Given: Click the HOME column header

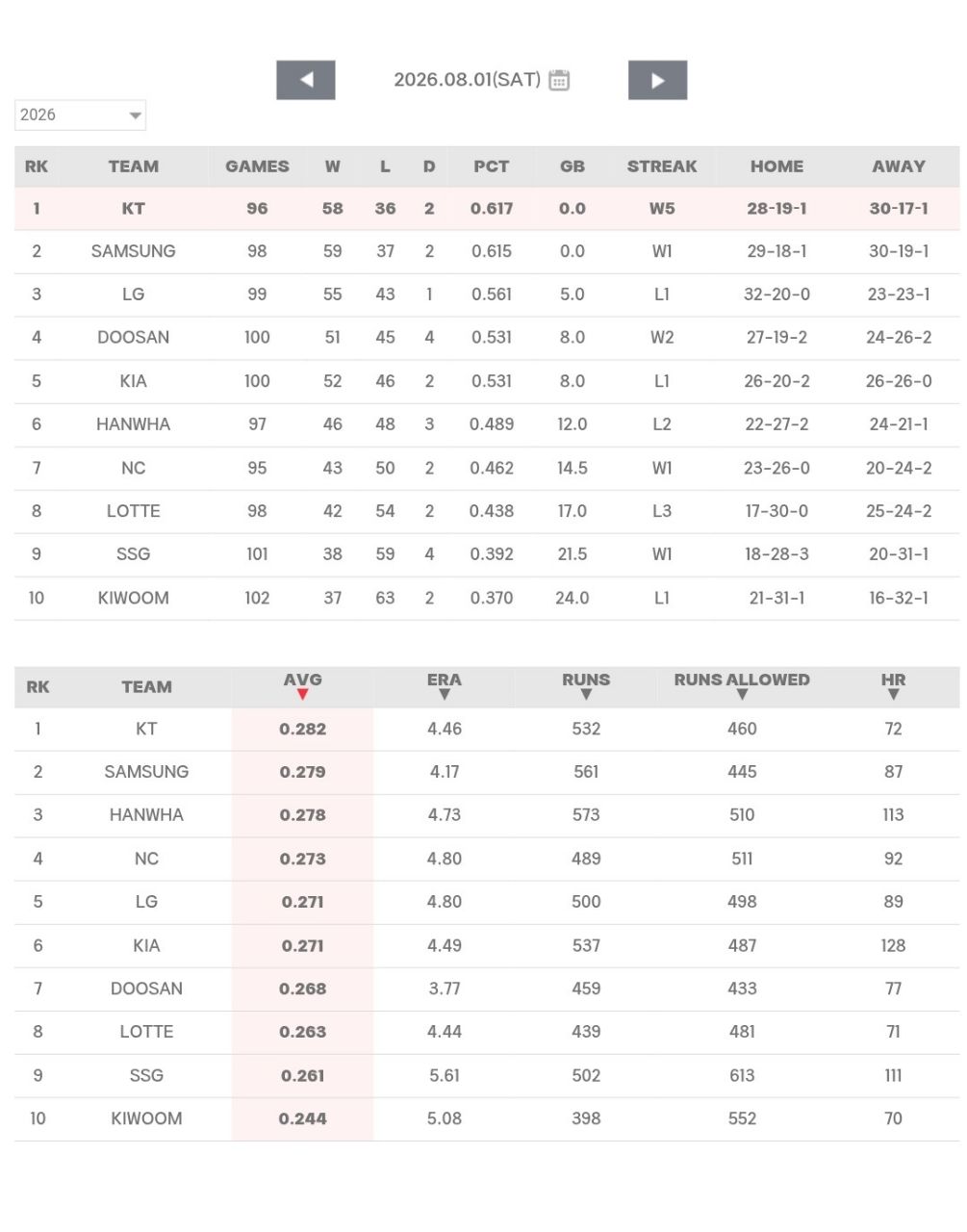Looking at the screenshot, I should [776, 167].
